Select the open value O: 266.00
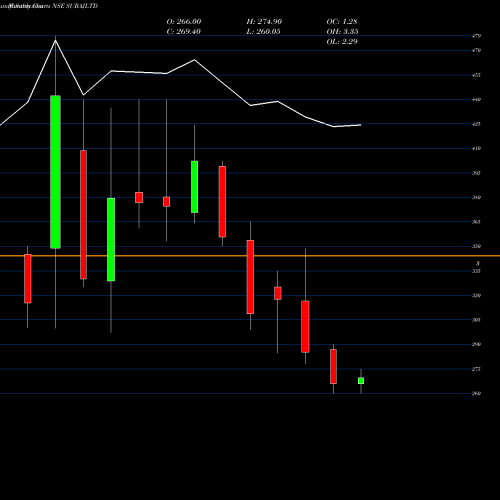 click(184, 21)
